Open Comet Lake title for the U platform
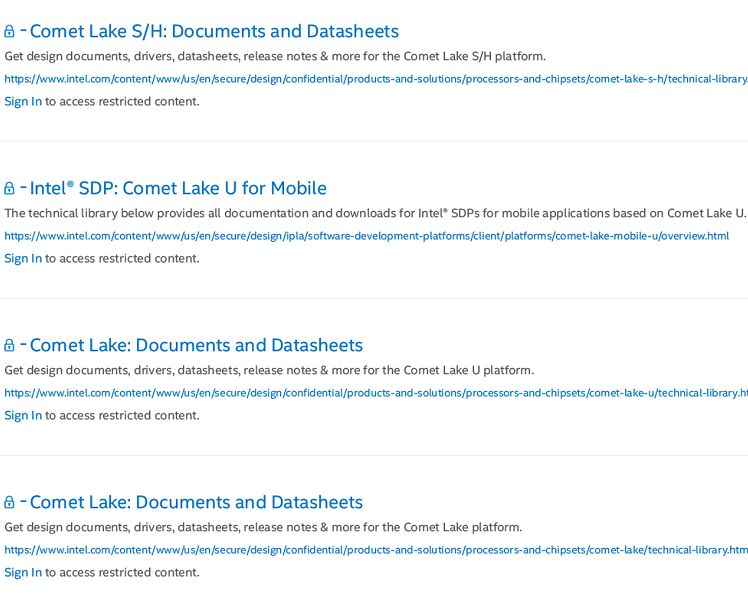The height and width of the screenshot is (595, 748). (x=196, y=345)
